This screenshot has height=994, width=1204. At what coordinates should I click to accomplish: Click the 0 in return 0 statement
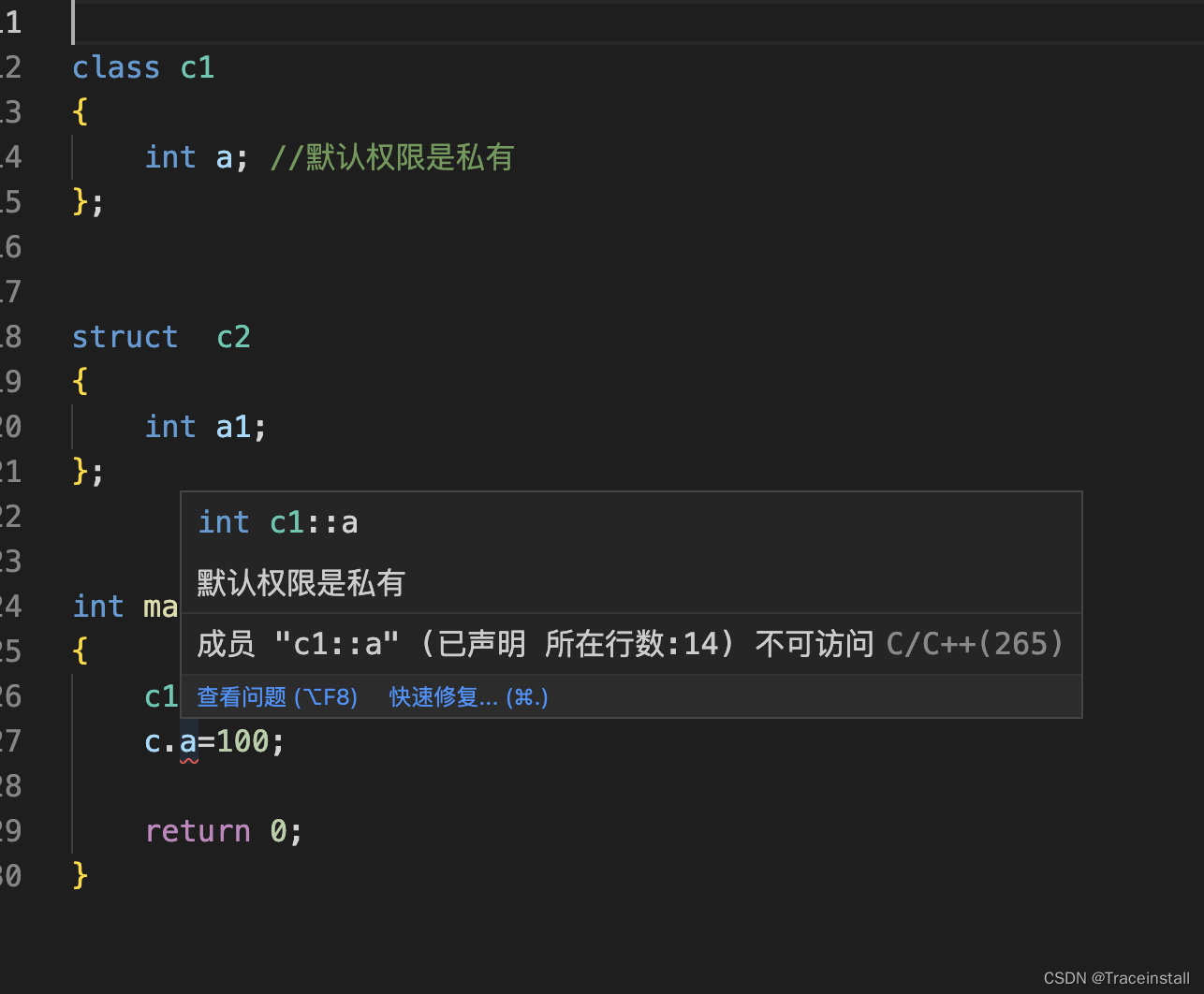tap(278, 831)
